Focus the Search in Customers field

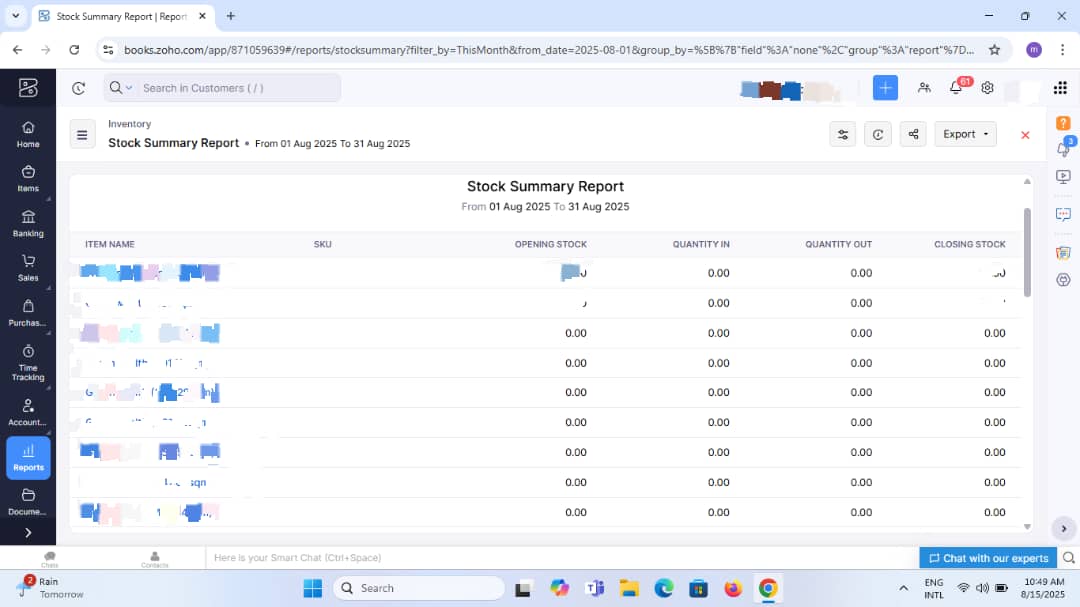tap(238, 88)
